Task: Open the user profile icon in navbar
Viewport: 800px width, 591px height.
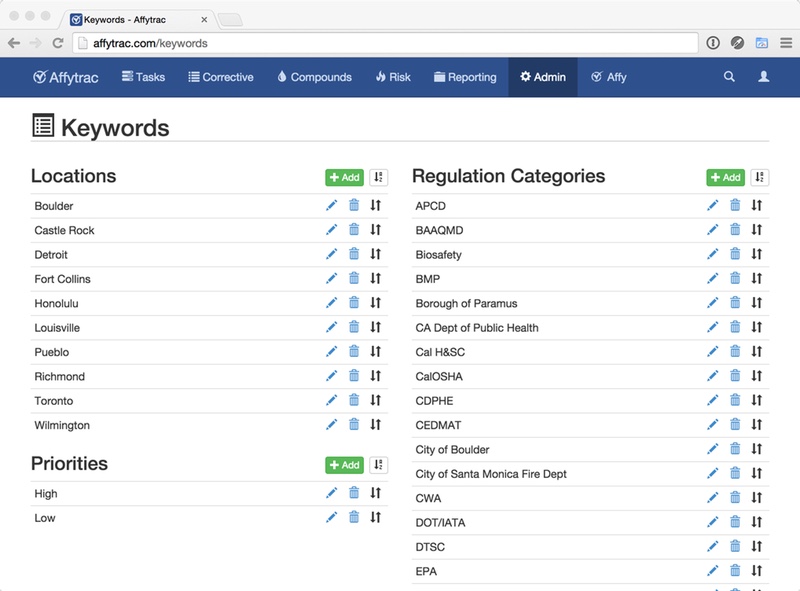Action: 764,77
